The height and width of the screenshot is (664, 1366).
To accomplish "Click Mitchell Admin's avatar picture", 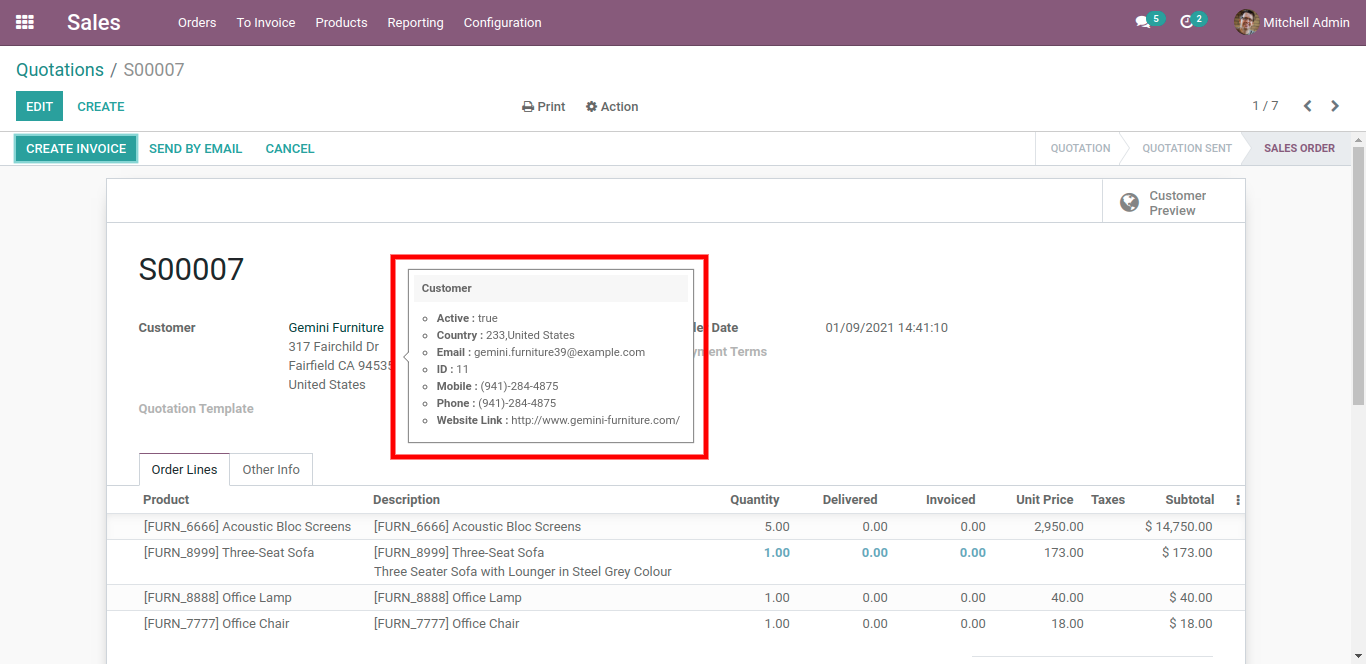I will [1246, 22].
